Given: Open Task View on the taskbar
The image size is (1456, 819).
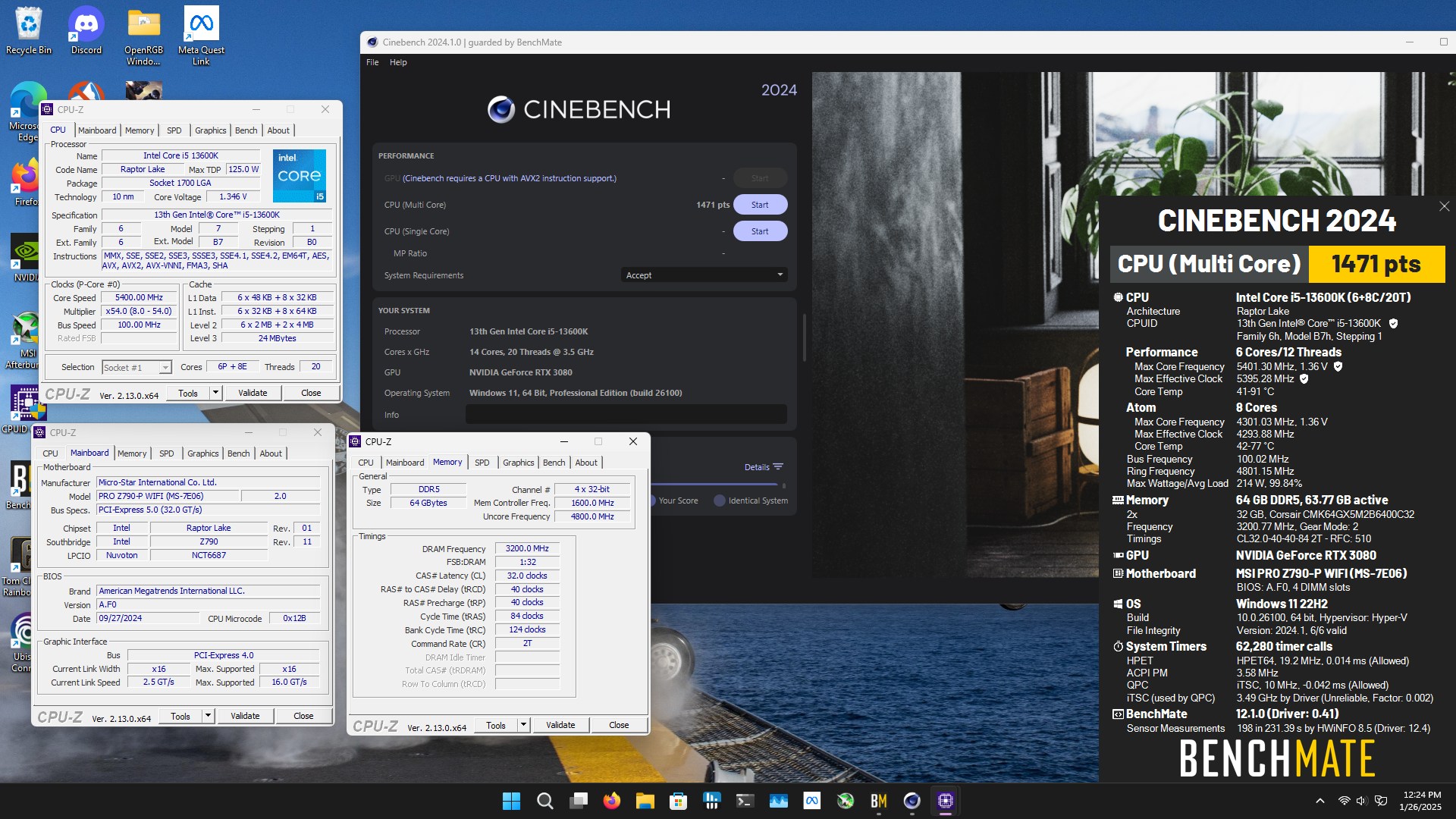Looking at the screenshot, I should point(579,801).
